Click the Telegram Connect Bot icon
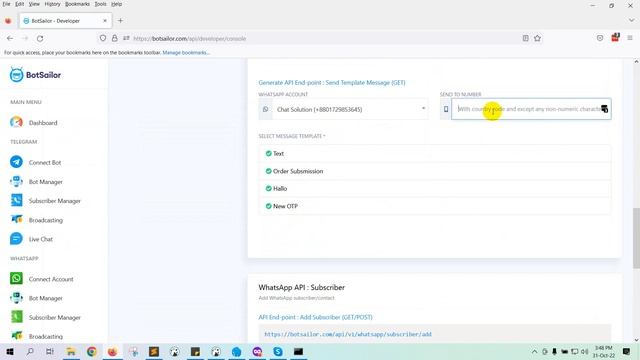640x360 pixels. point(16,162)
